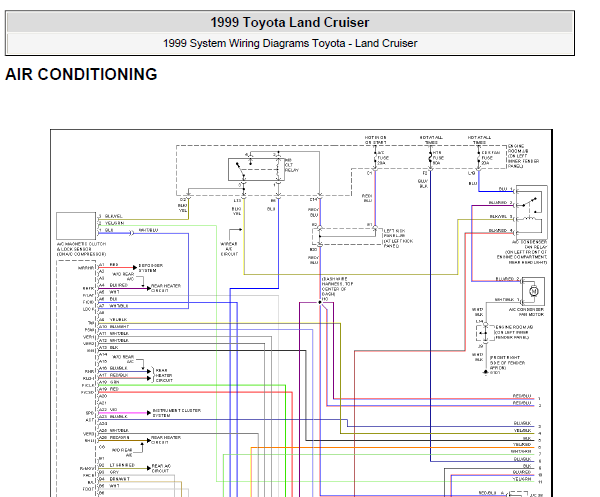600x497 pixels.
Task: Click the HTR FUSE 50A label
Action: [438, 158]
